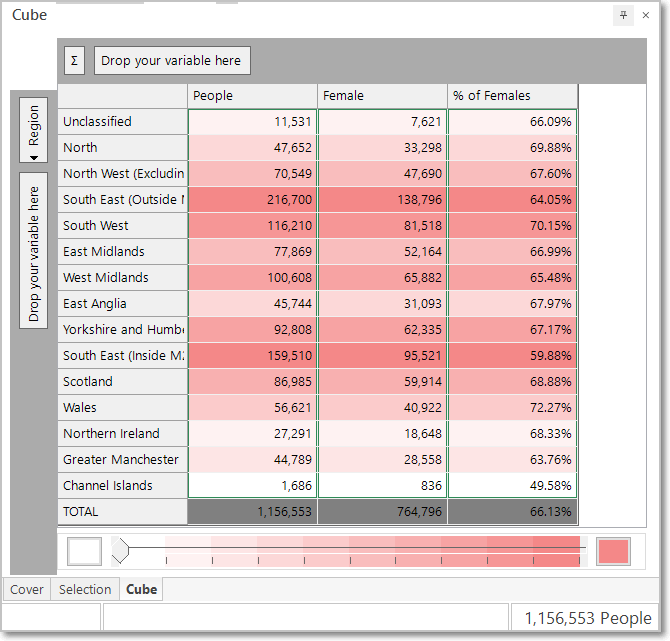Viewport: 670px width, 641px height.
Task: Click the sigma statistics button
Action: click(x=74, y=61)
